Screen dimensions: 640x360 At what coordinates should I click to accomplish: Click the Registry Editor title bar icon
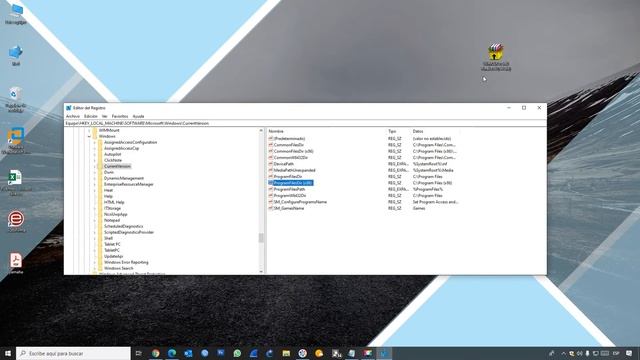point(69,108)
